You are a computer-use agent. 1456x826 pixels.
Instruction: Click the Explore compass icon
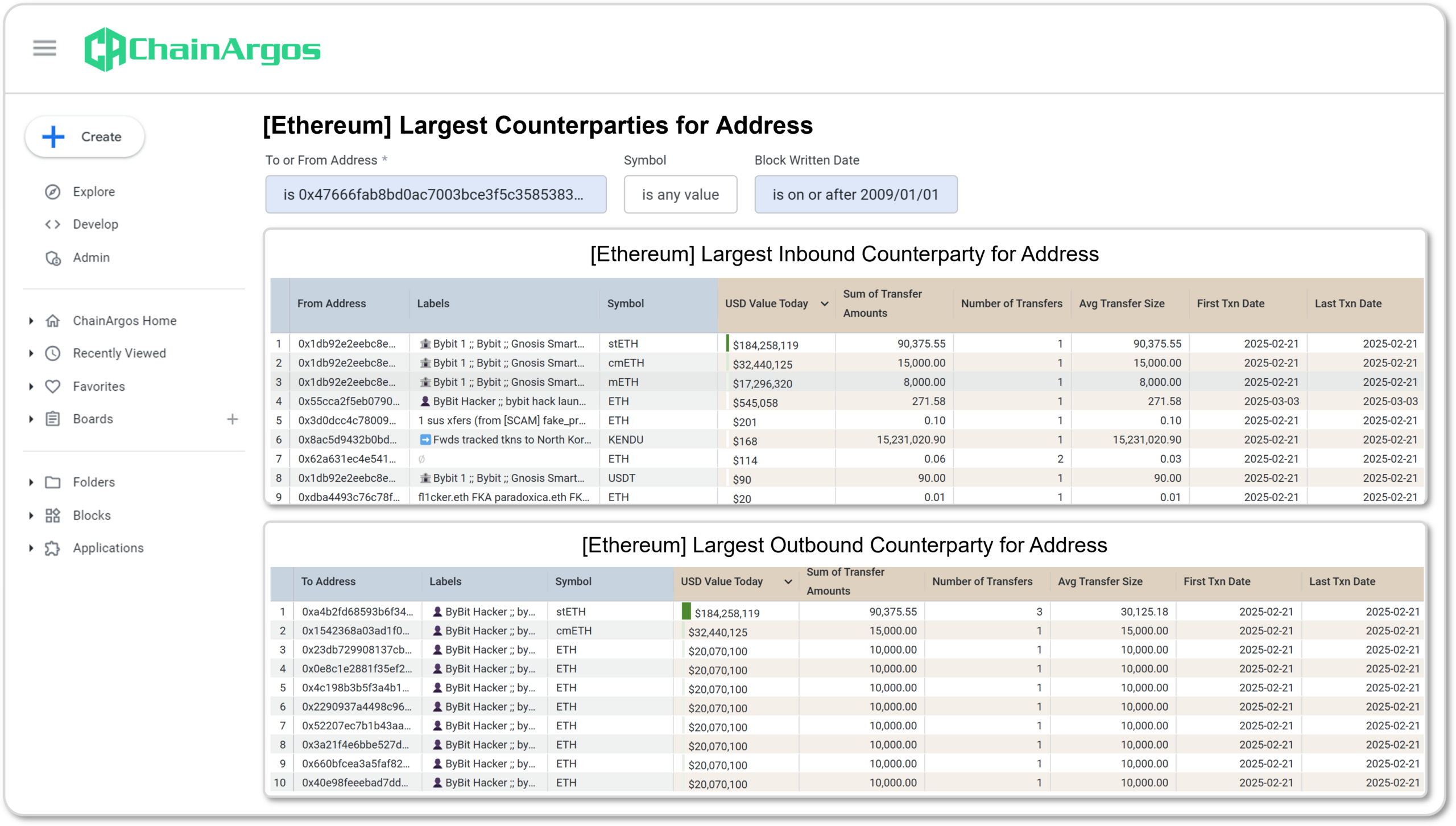click(53, 192)
